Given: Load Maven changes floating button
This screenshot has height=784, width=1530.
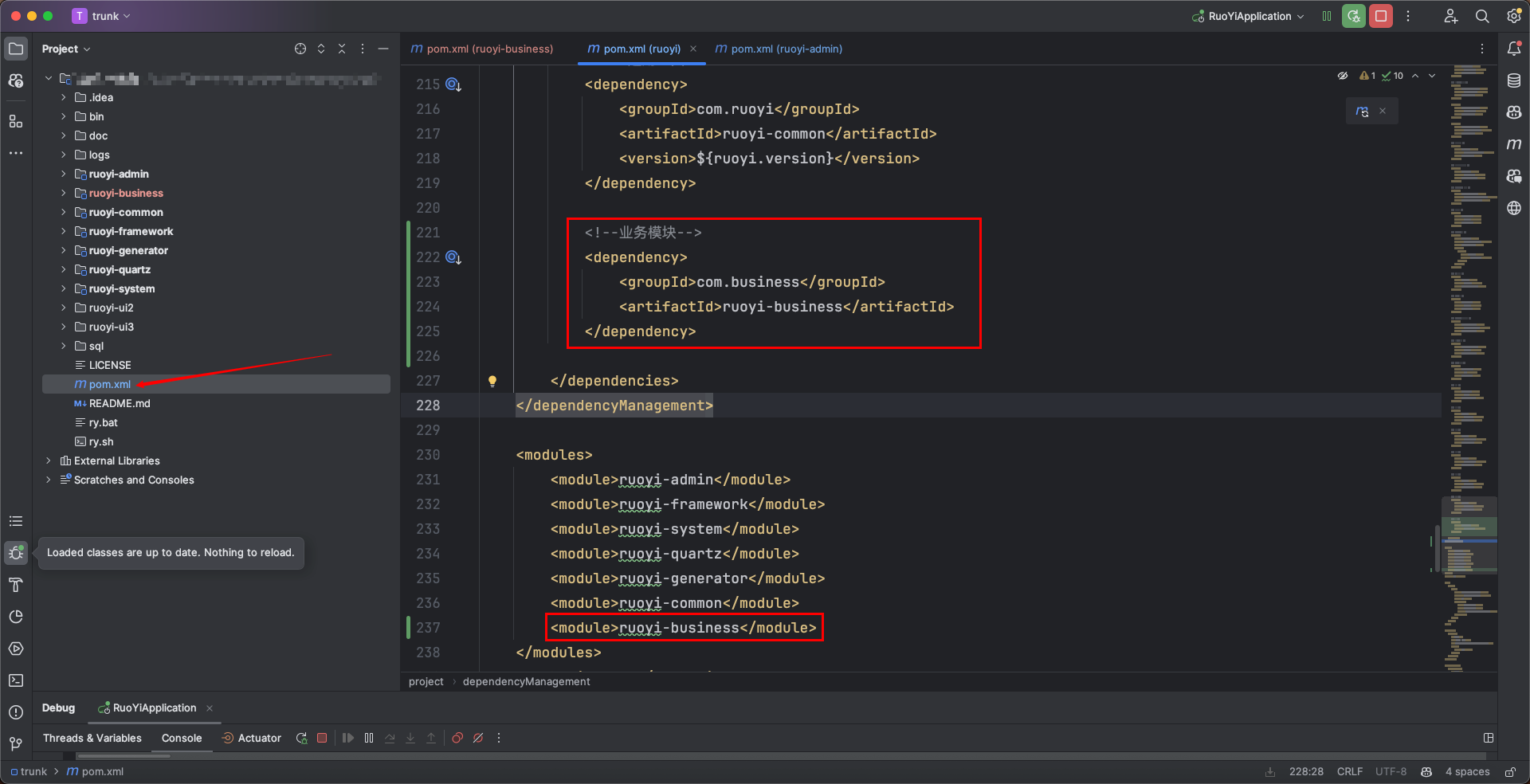Looking at the screenshot, I should tap(1363, 112).
